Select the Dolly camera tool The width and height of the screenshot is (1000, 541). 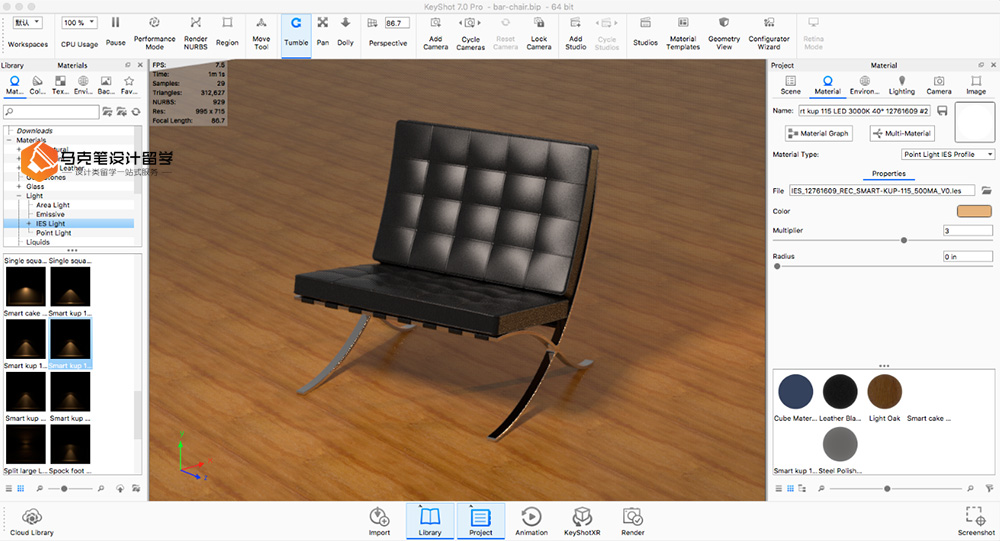click(x=345, y=30)
